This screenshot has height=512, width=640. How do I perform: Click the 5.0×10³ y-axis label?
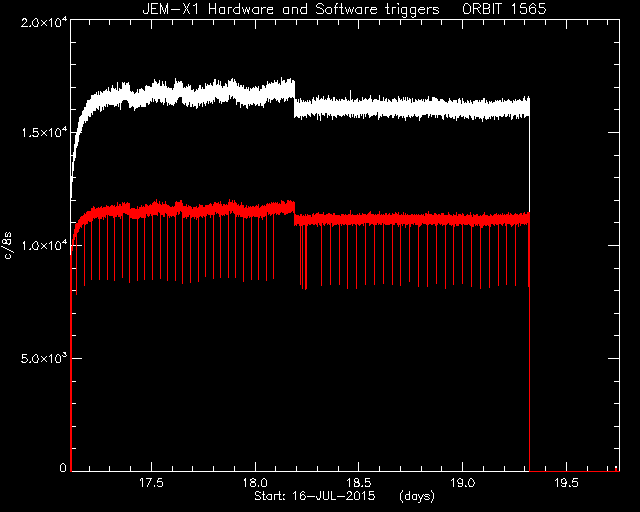44,358
